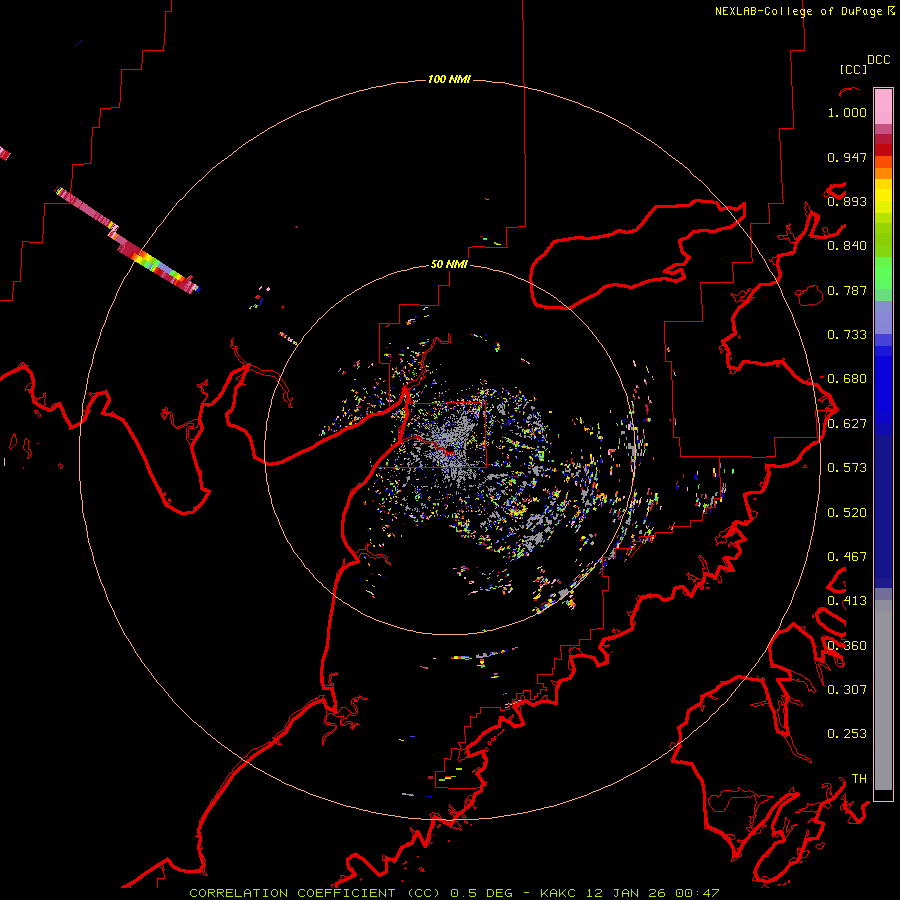Click the 0.787 scale value
The height and width of the screenshot is (900, 900).
coord(847,290)
